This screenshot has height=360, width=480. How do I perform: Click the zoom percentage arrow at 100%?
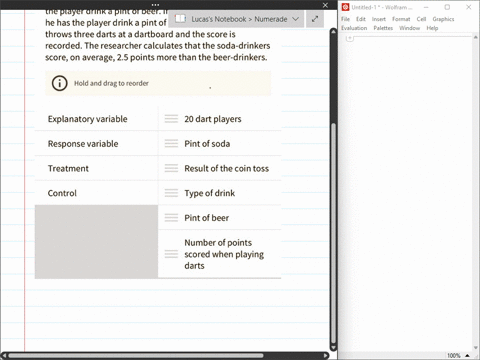(x=467, y=355)
